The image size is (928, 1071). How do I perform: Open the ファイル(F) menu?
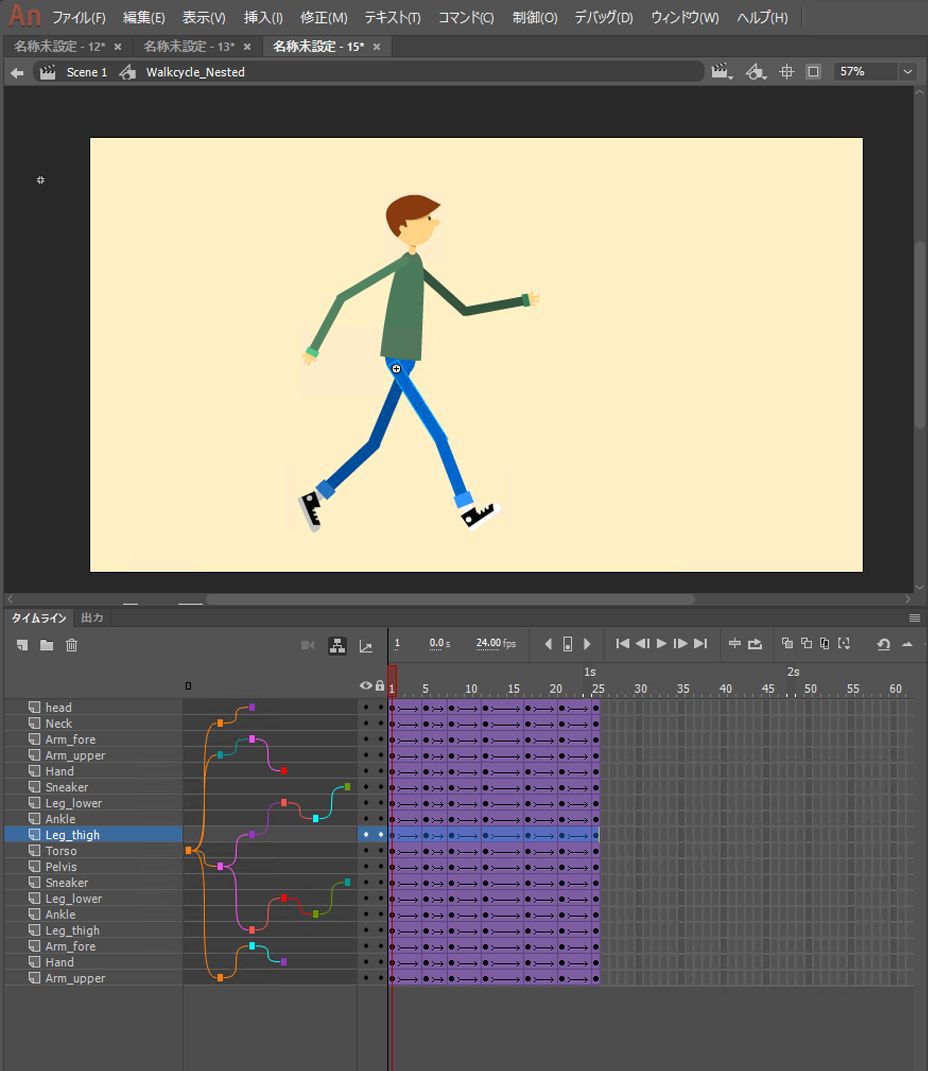(78, 18)
